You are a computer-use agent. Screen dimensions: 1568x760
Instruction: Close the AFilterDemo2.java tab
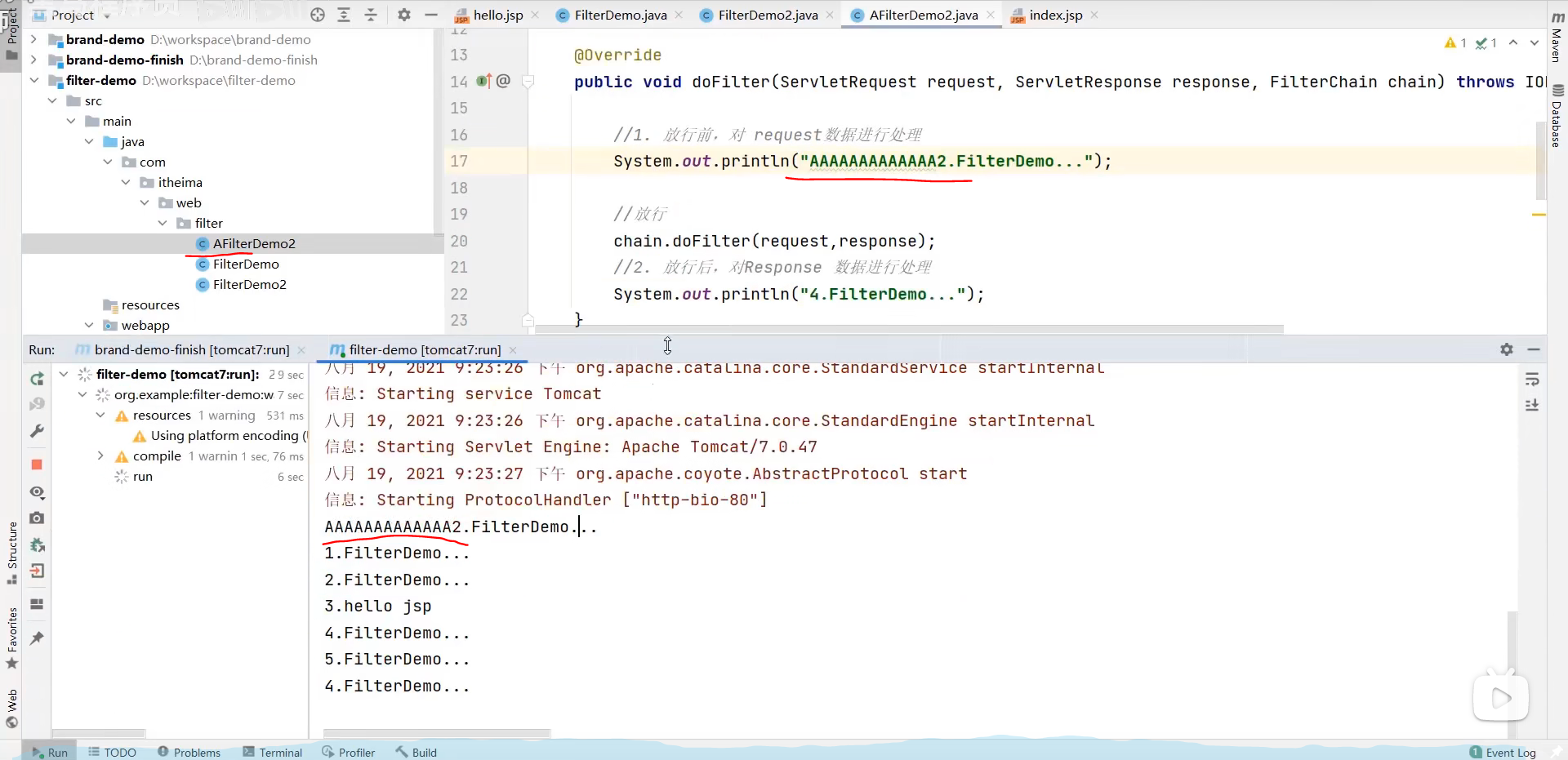pyautogui.click(x=991, y=15)
